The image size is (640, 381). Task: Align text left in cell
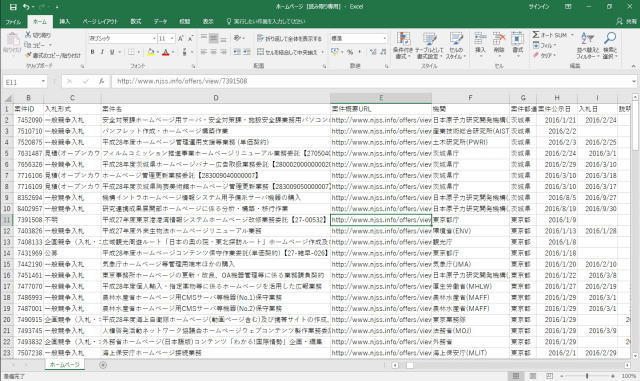[204, 52]
